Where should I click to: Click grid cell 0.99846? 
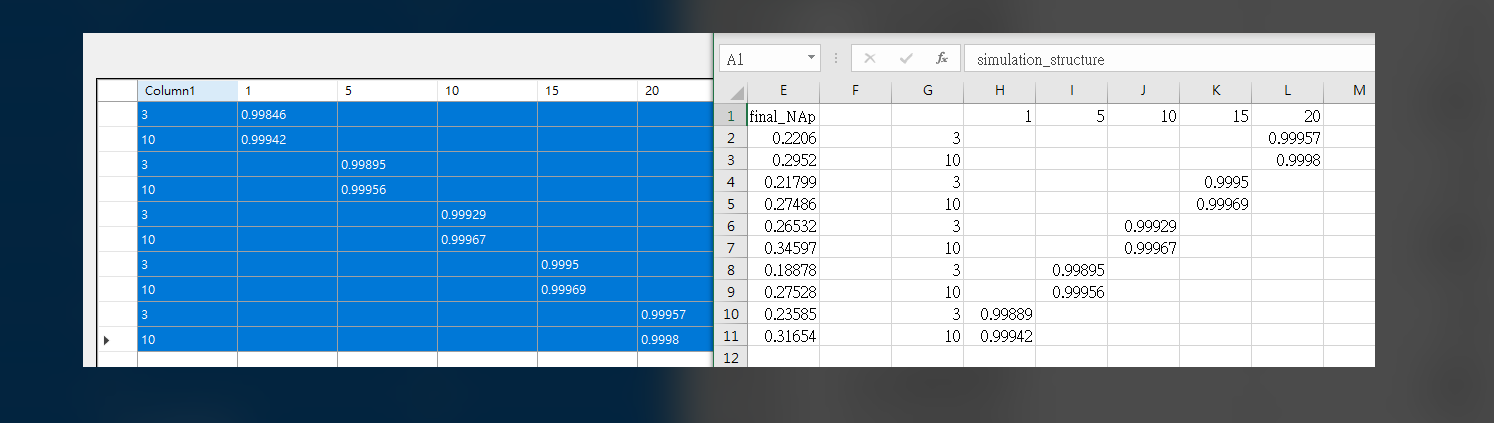[287, 115]
